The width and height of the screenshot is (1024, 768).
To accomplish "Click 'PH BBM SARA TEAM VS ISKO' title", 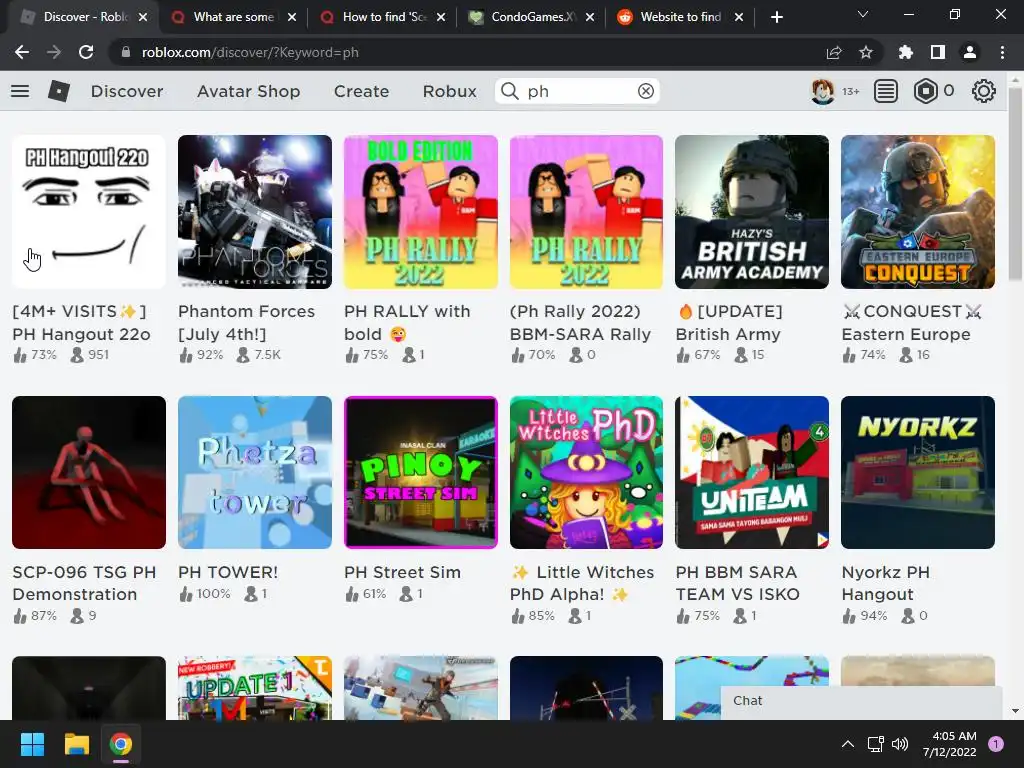I will click(x=737, y=583).
